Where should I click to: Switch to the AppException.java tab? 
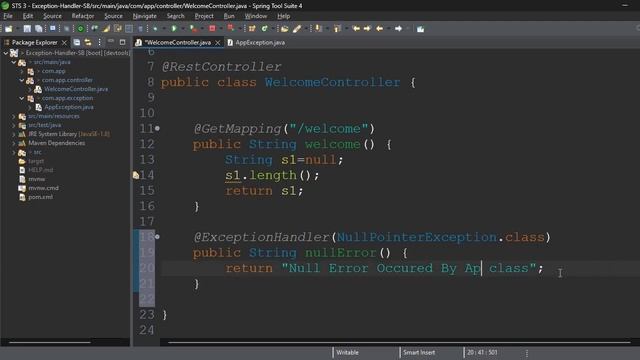click(256, 42)
